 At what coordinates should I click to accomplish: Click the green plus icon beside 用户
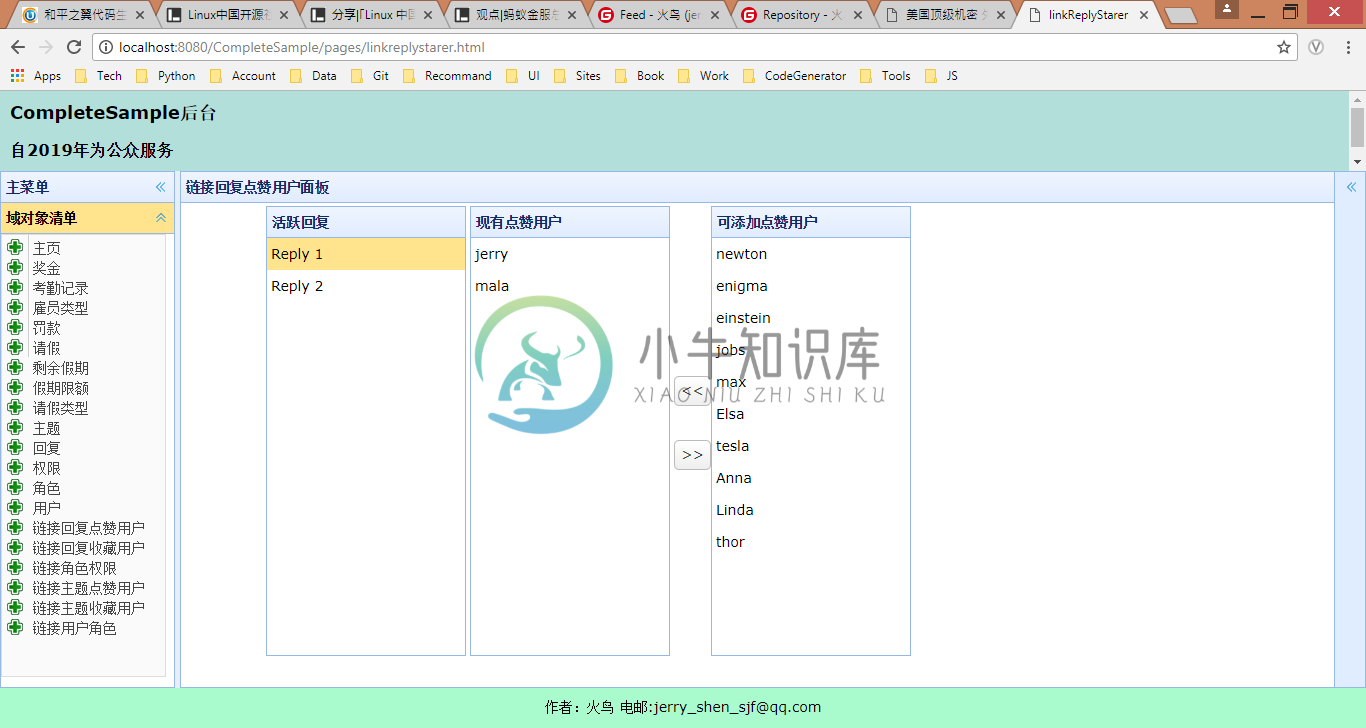15,507
